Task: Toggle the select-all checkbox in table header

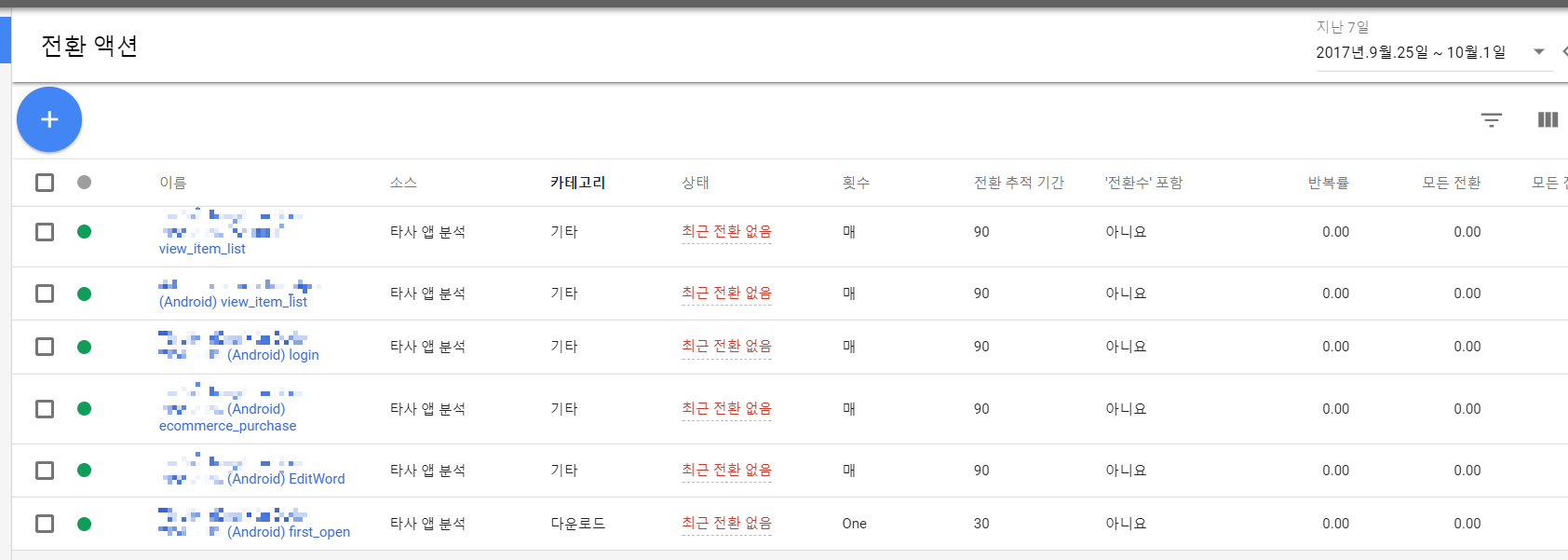Action: (x=45, y=183)
